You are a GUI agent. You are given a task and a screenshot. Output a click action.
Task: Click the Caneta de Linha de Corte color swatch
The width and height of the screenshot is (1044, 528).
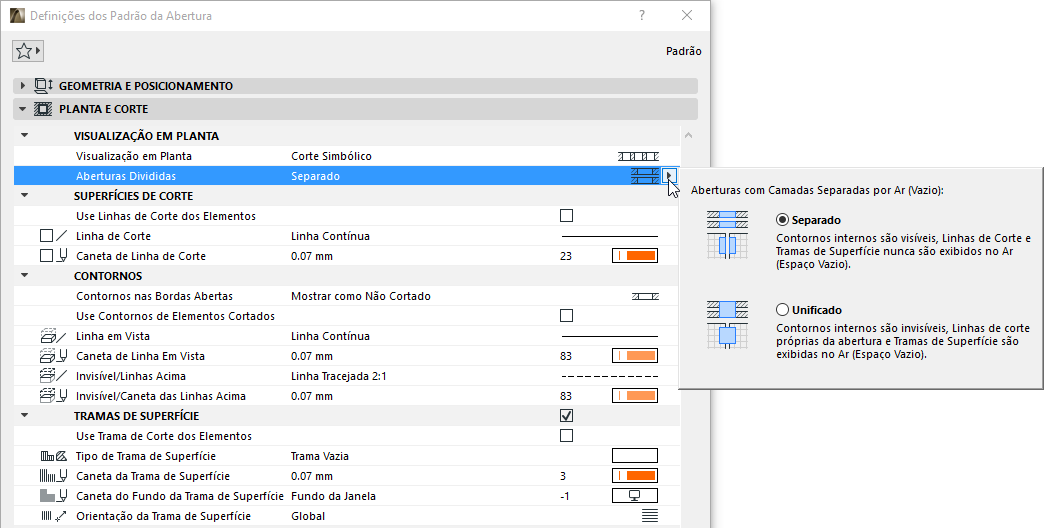[635, 256]
